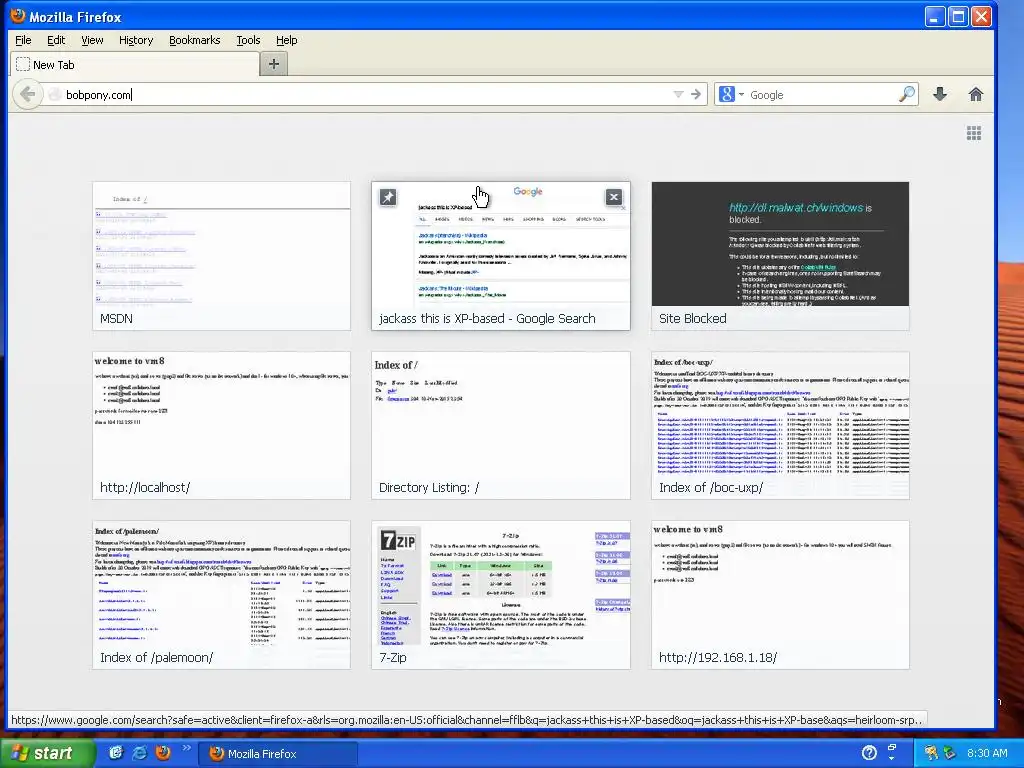Screen dimensions: 1024x768
Task: Open the http://192.168.1.18/ tile
Action: click(x=780, y=595)
